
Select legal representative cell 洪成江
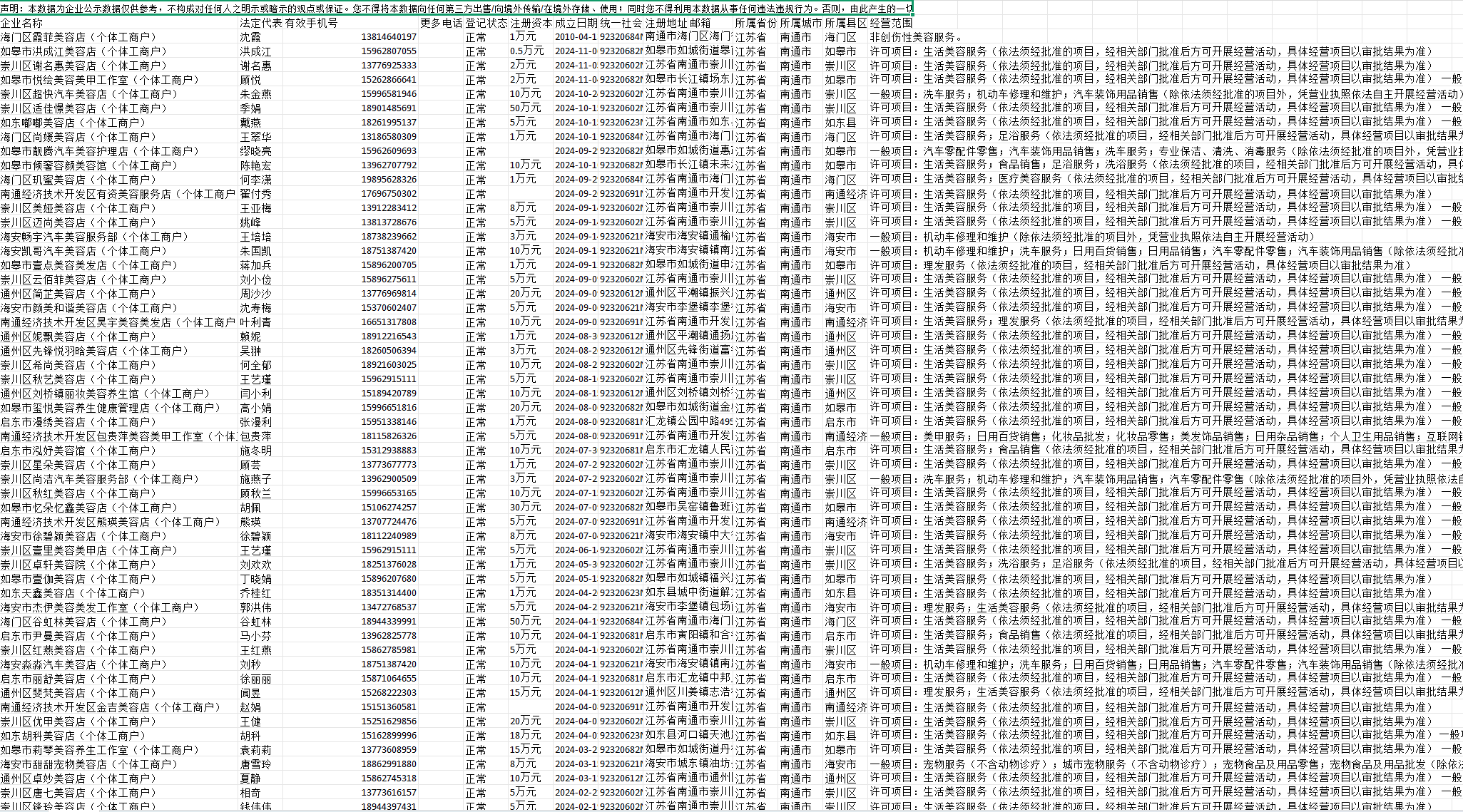click(x=255, y=51)
